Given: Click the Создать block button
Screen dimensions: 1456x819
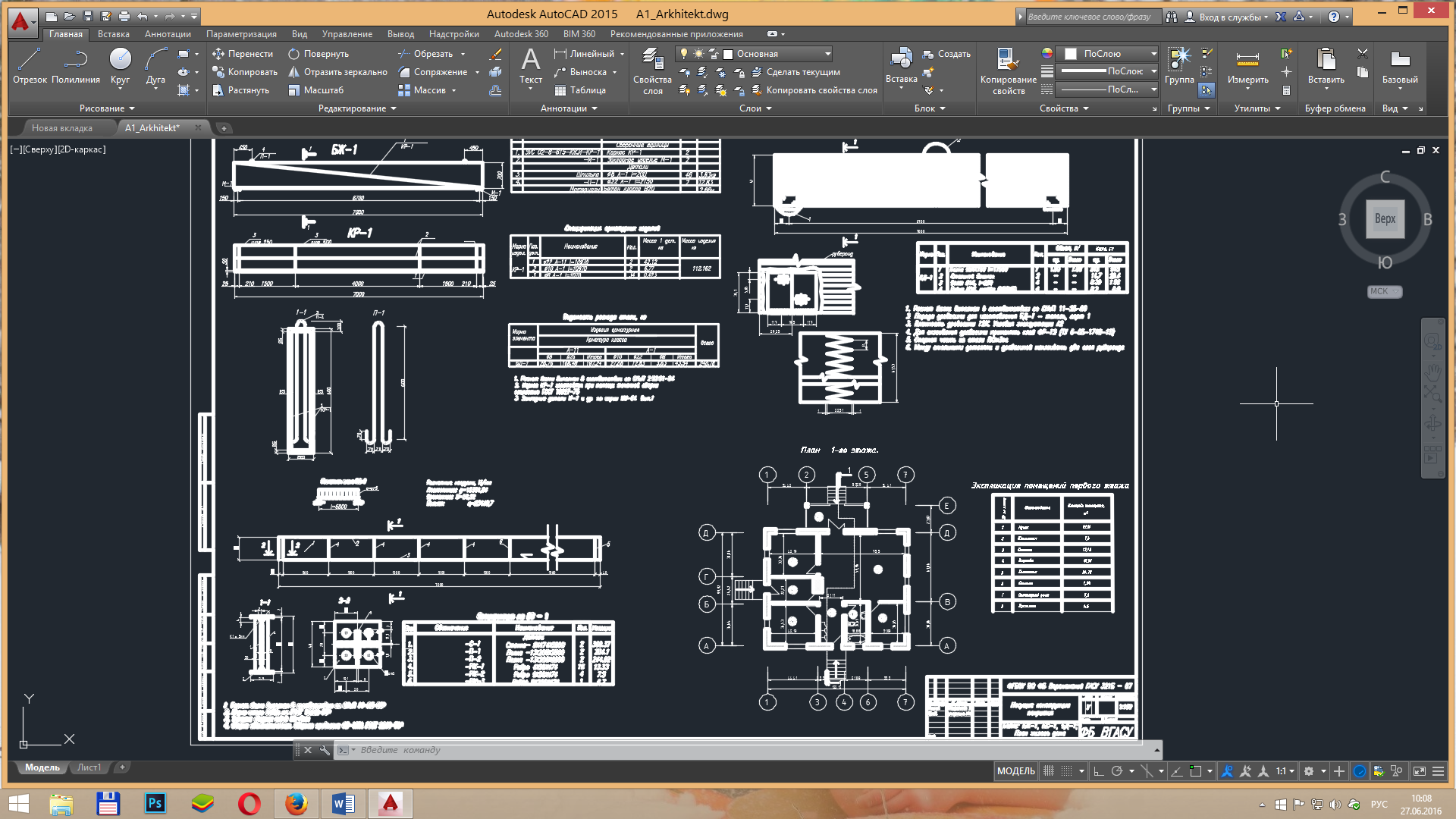Looking at the screenshot, I should [x=946, y=54].
